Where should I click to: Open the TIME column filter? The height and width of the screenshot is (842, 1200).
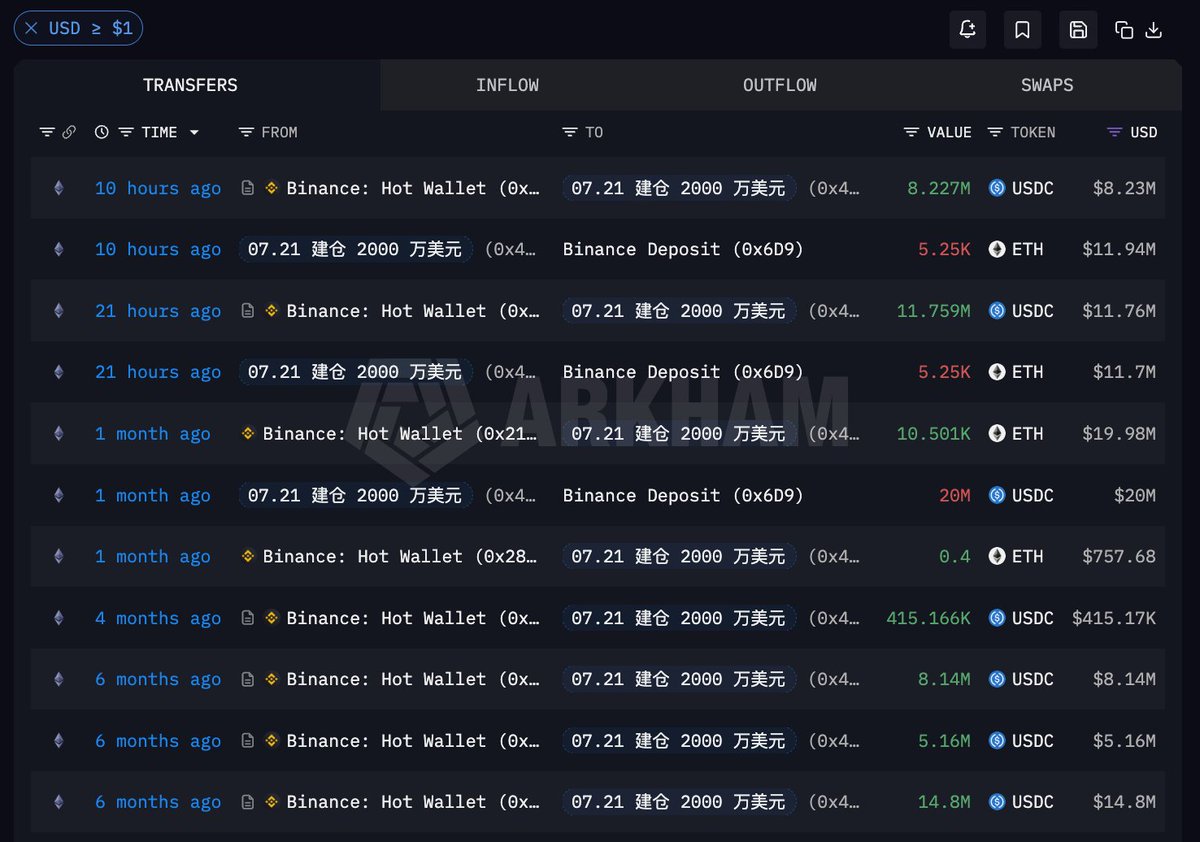tap(126, 132)
